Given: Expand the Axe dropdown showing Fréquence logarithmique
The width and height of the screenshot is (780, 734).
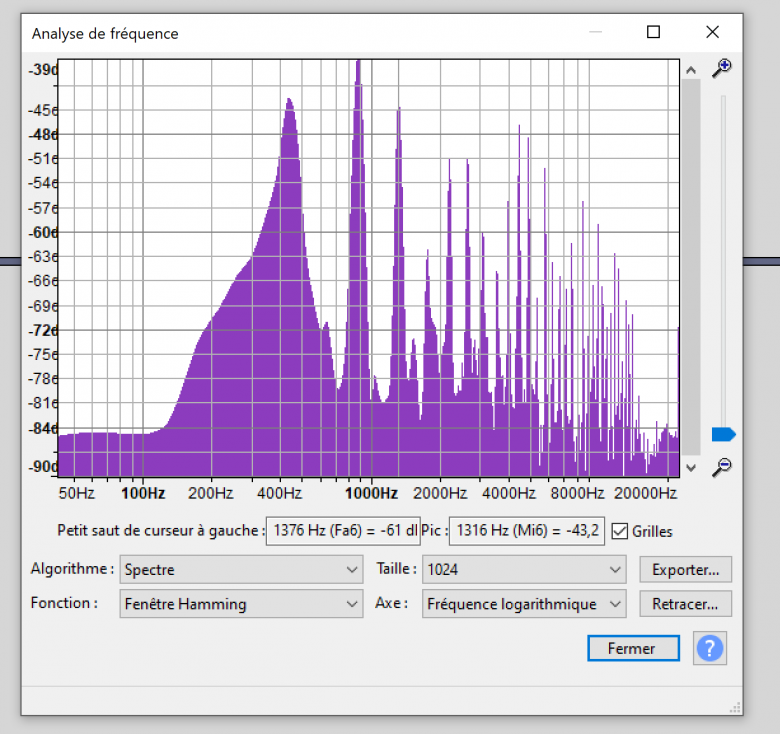Looking at the screenshot, I should coord(524,604).
